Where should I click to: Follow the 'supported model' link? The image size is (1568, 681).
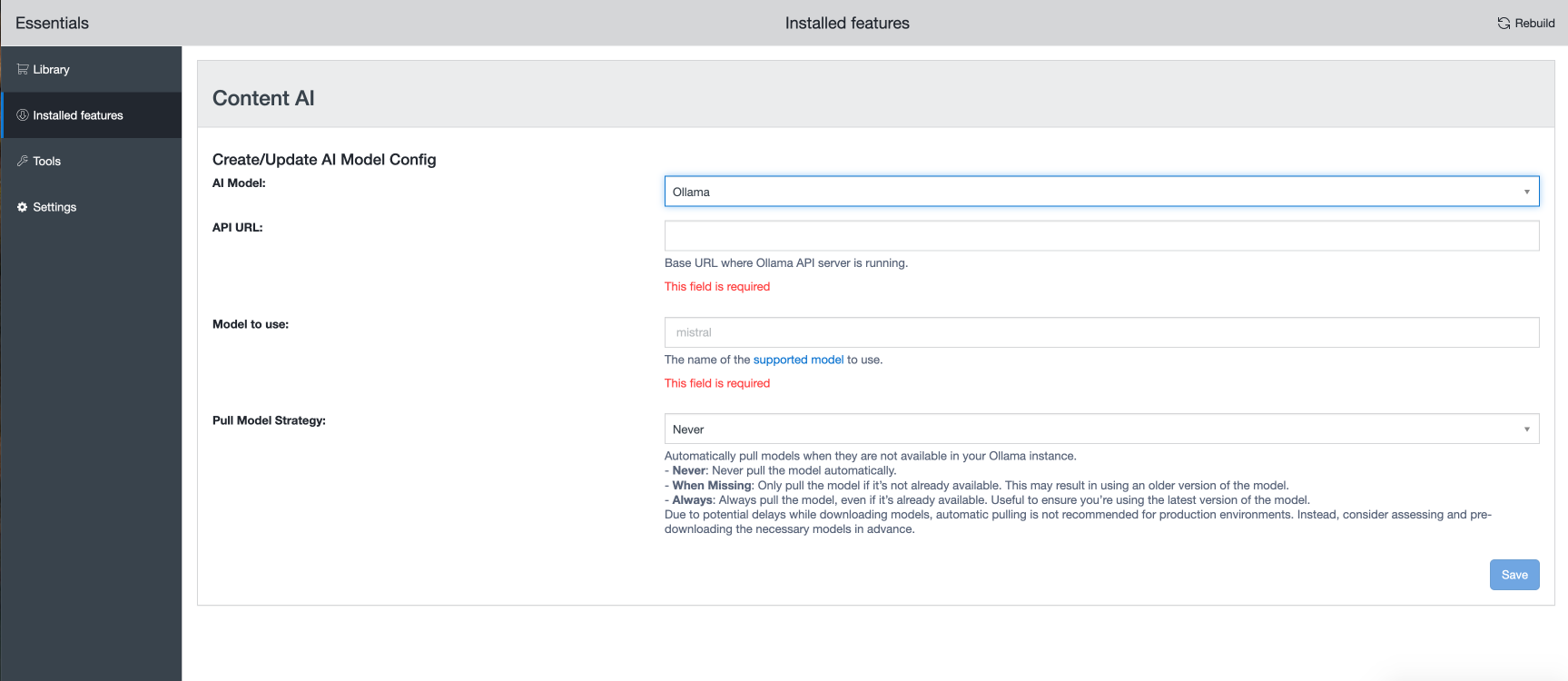pyautogui.click(x=798, y=360)
